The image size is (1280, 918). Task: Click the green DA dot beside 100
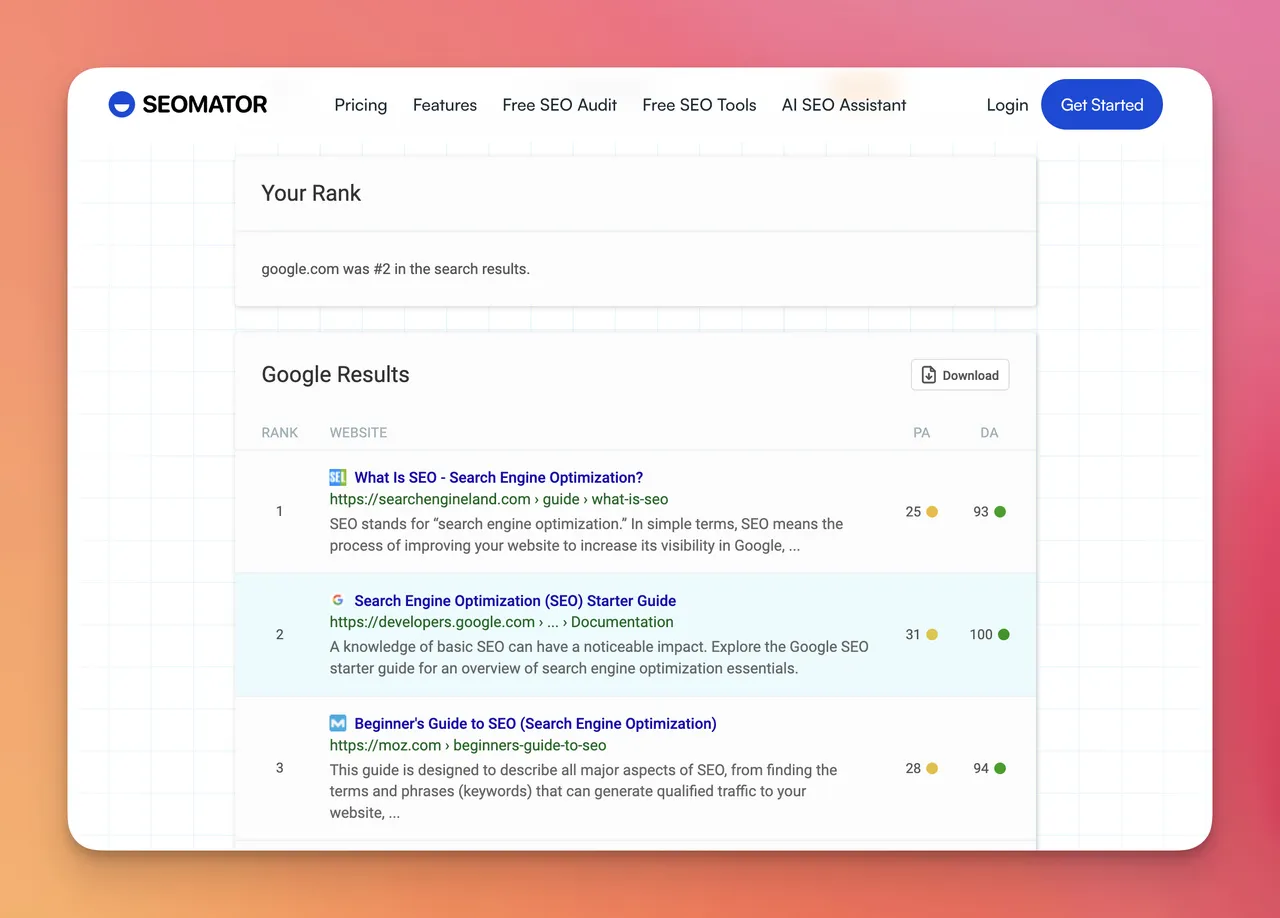pos(1004,634)
